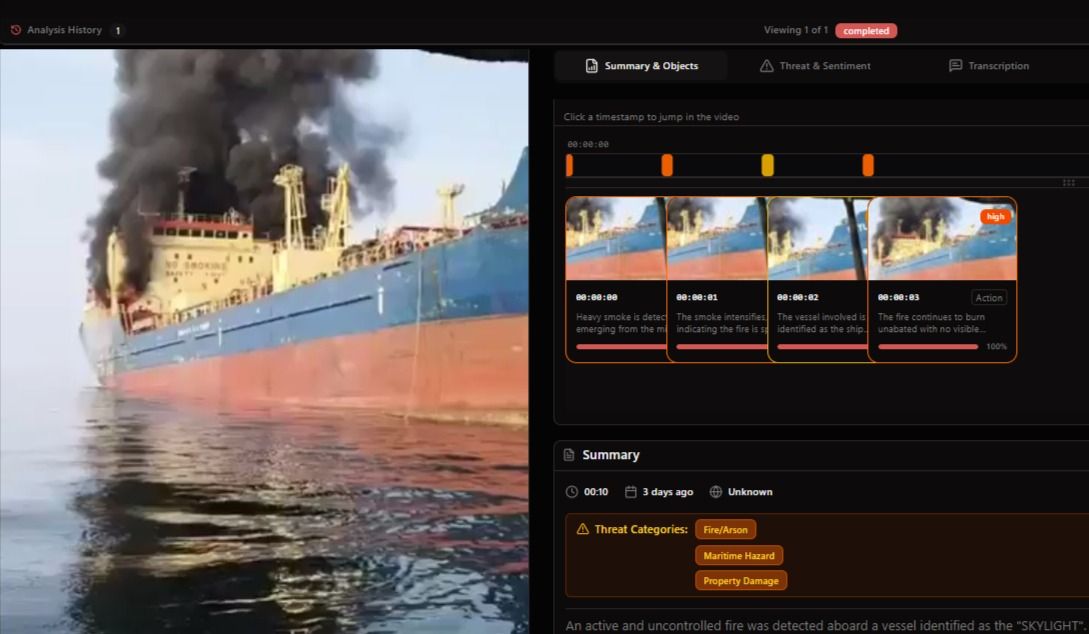
Task: Click the warning icon beside Threat Categories
Action: click(583, 529)
